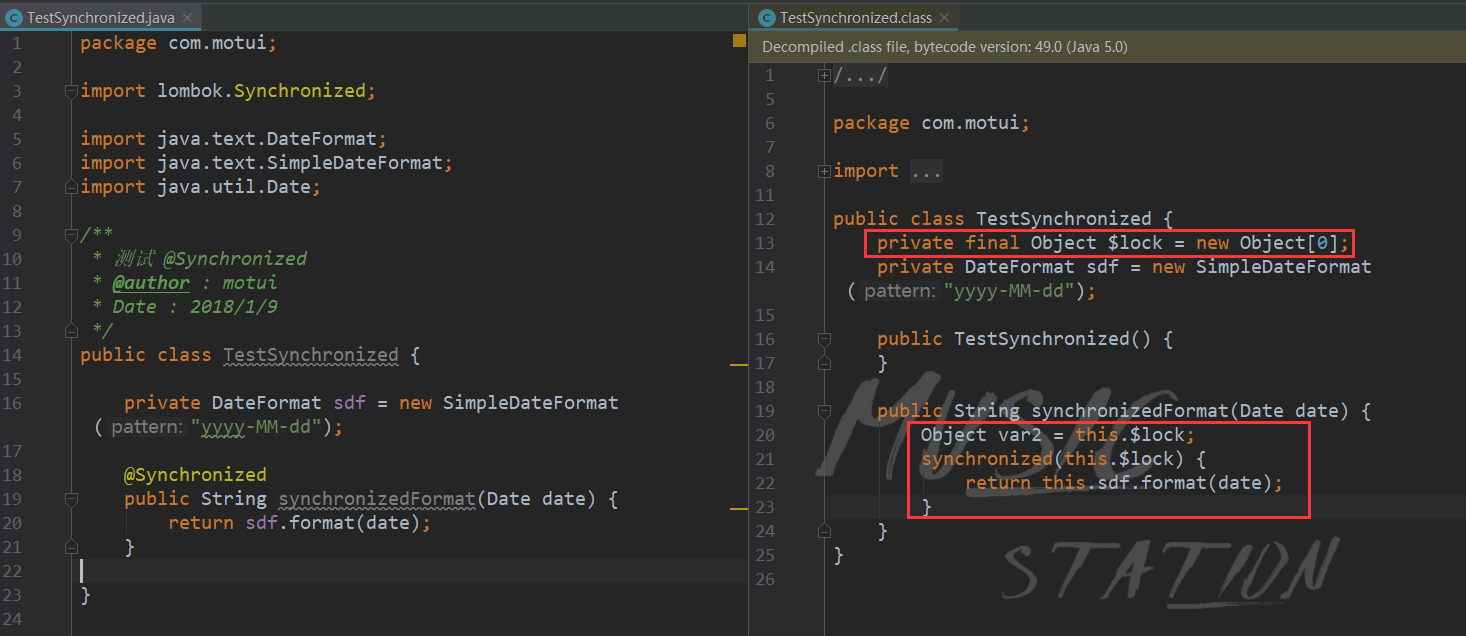Click the yellow inspection status indicator square
The height and width of the screenshot is (636, 1466).
(739, 40)
